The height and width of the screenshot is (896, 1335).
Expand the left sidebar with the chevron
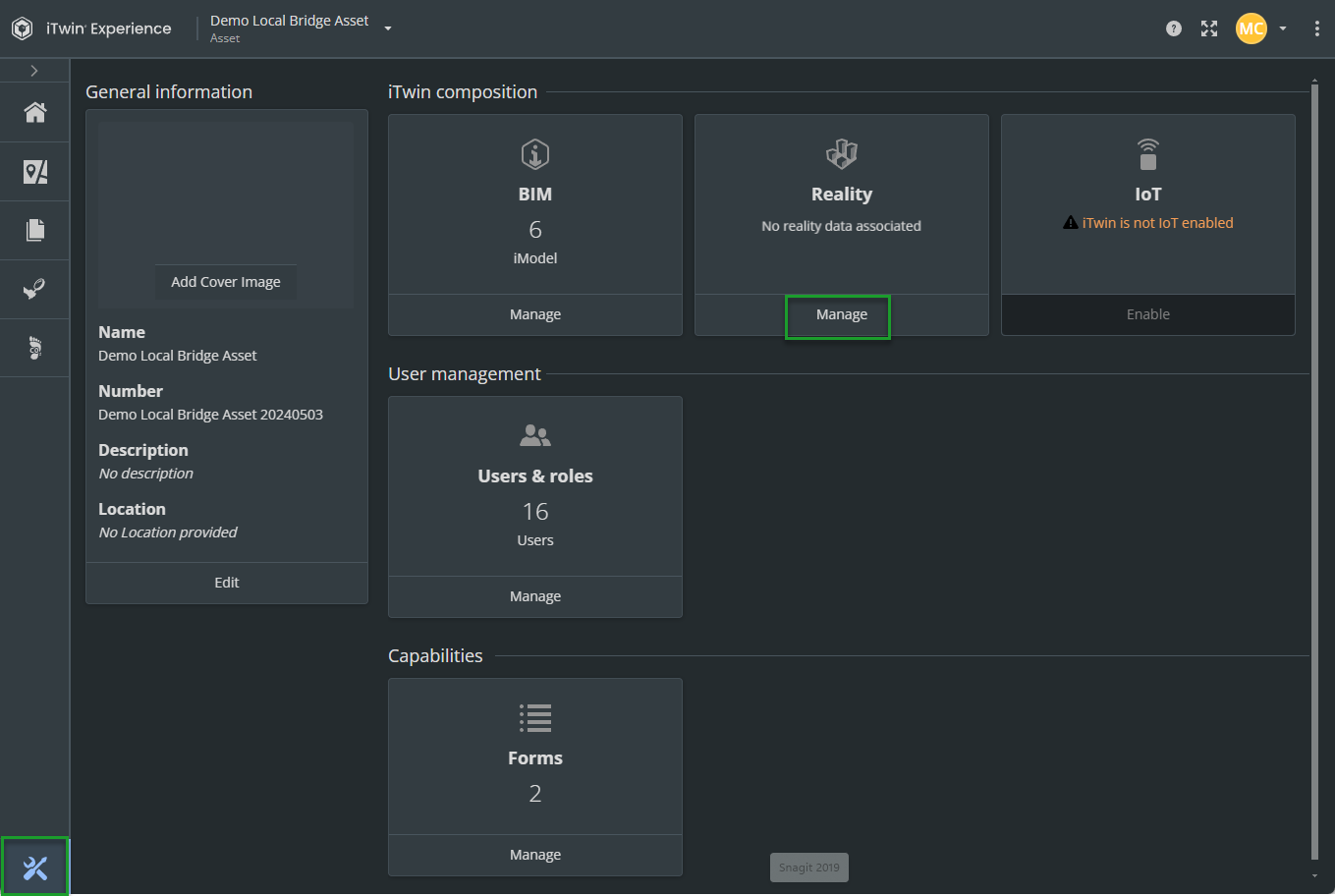[x=34, y=71]
